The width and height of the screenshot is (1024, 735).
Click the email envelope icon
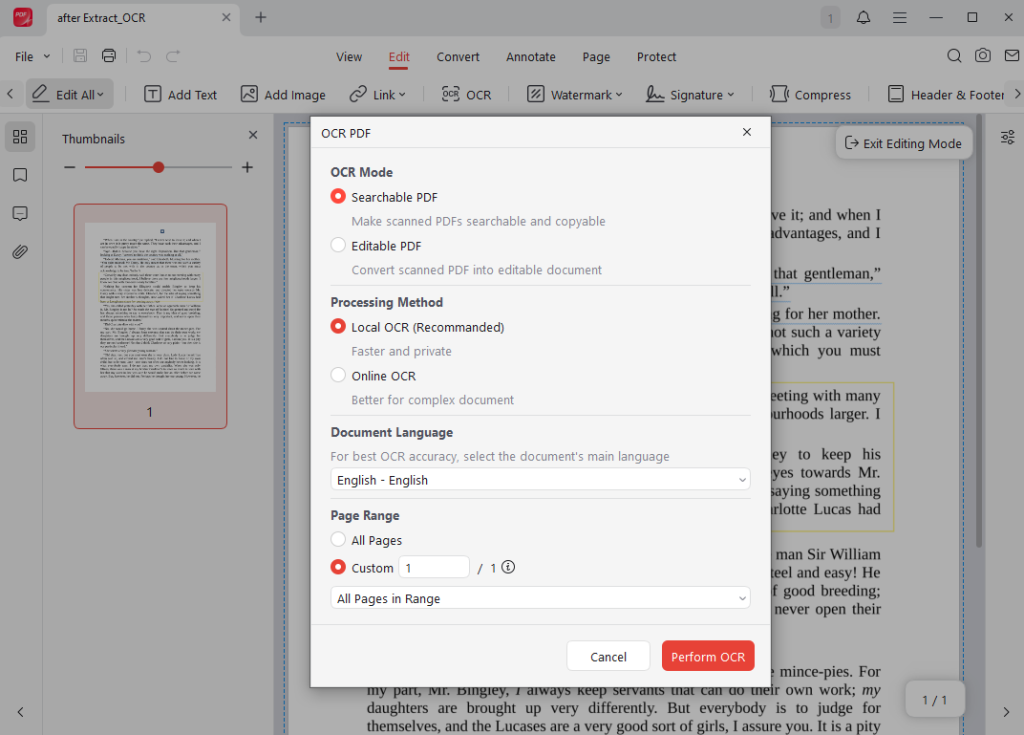[1012, 56]
